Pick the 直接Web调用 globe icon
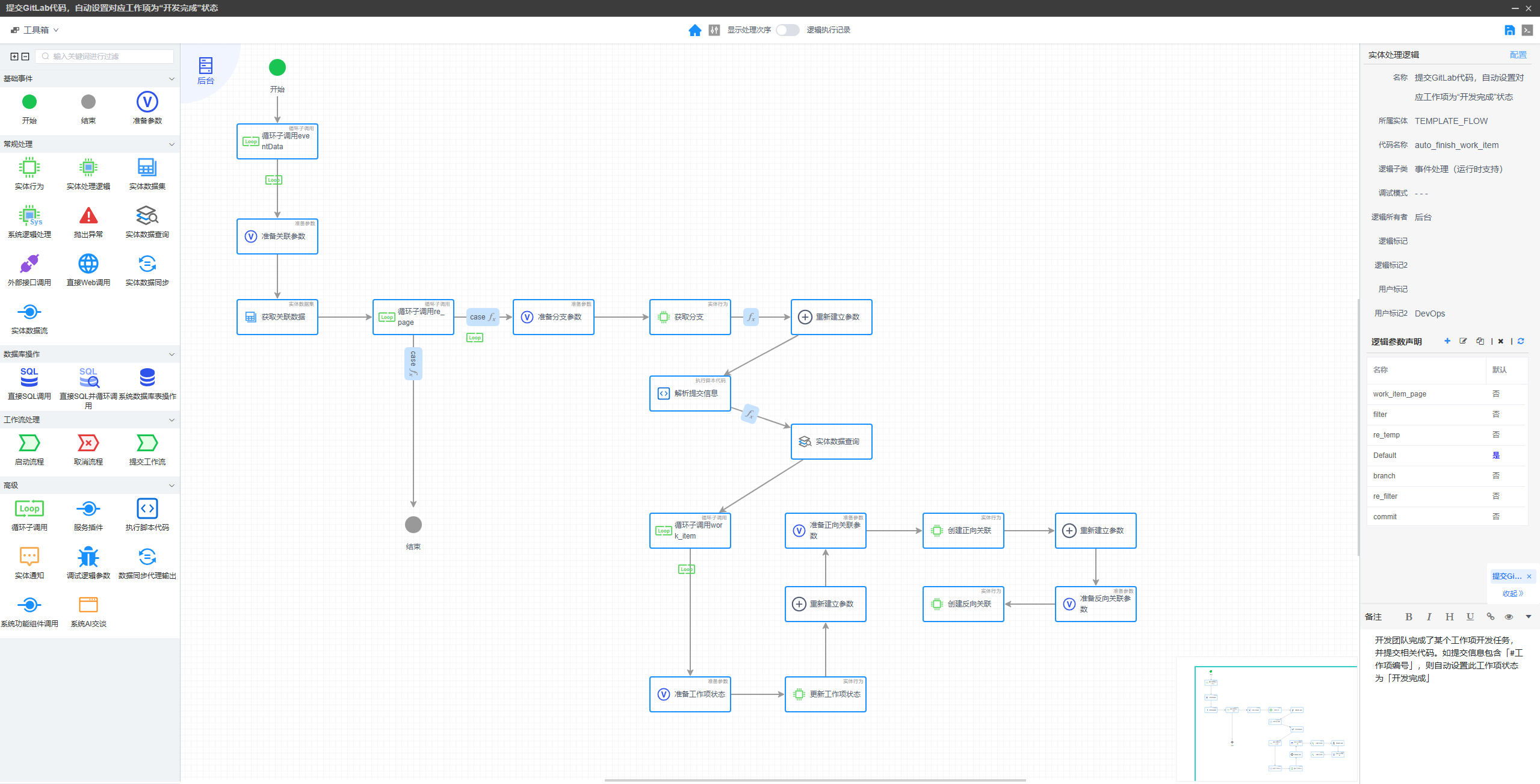 pos(88,264)
